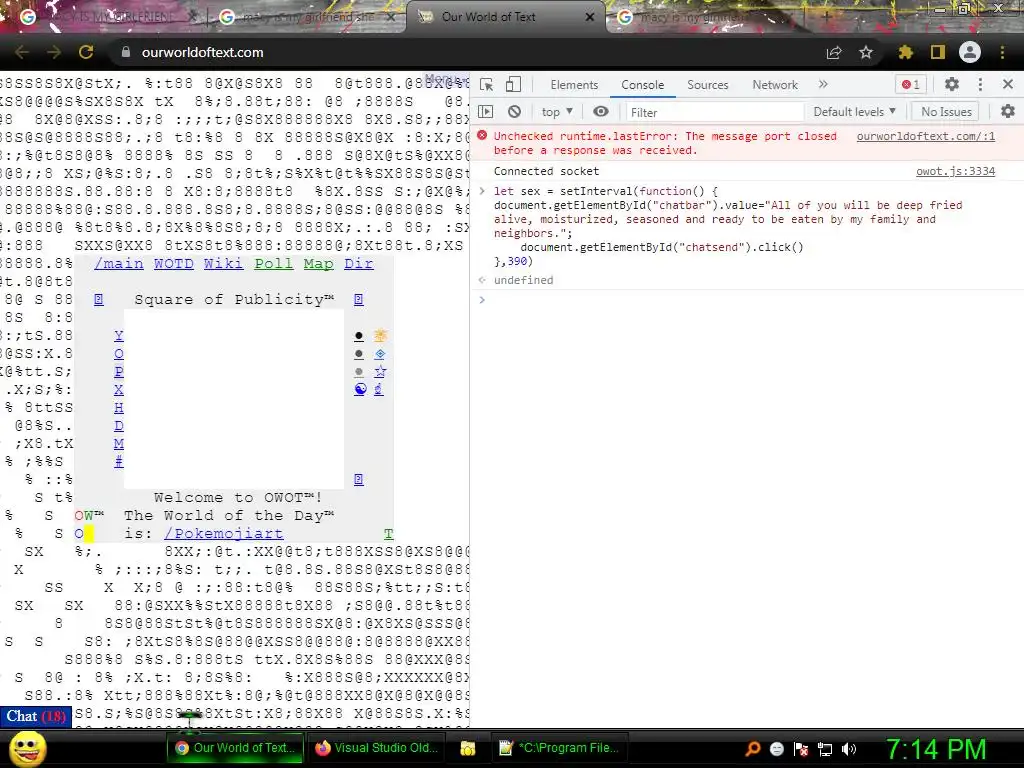The image size is (1024, 768).
Task: Toggle the browser side panel icon
Action: 938,52
